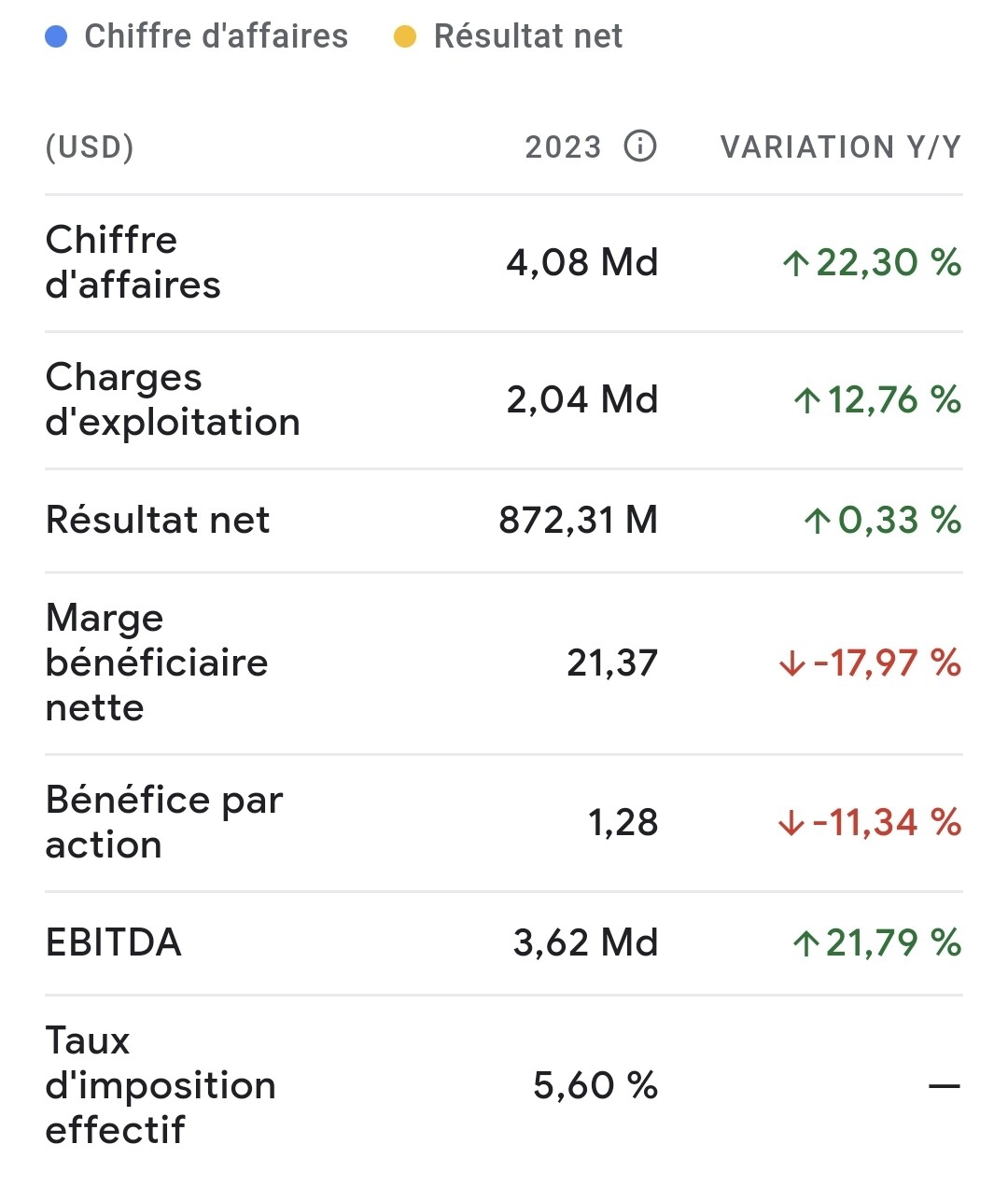1008x1186 pixels.
Task: Click the Taux d'imposition effectif label
Action: click(161, 1084)
